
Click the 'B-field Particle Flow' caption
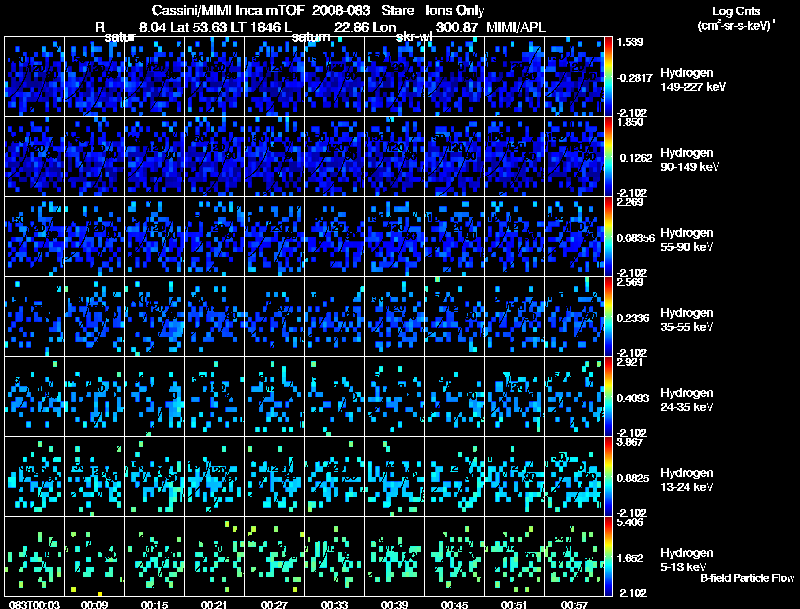click(747, 578)
